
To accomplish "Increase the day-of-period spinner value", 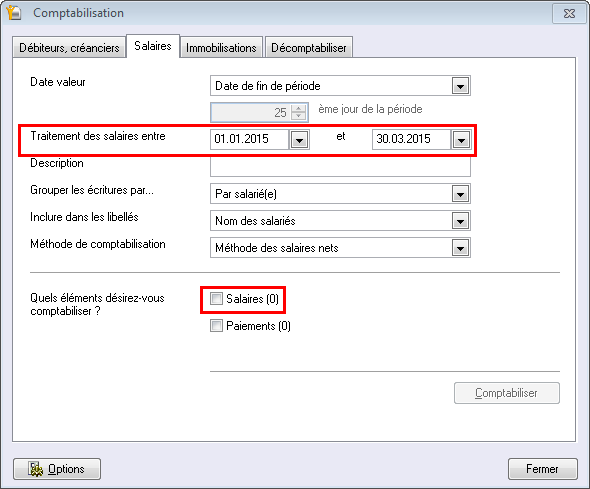I will (x=299, y=108).
